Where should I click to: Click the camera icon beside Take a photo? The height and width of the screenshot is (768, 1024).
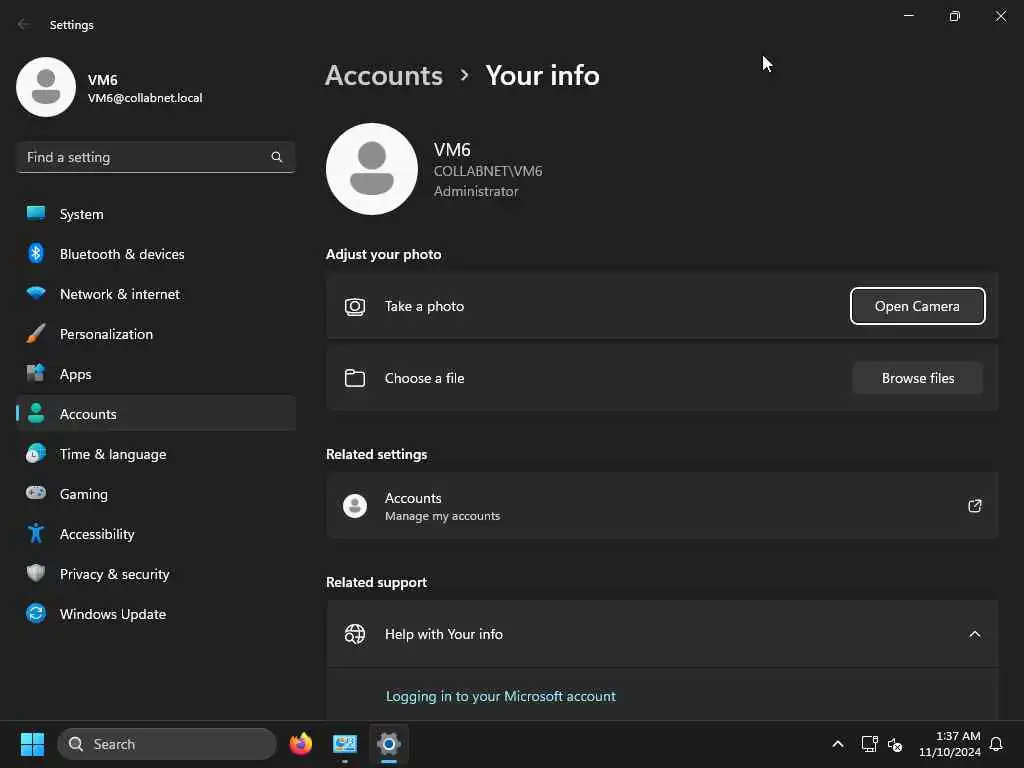pos(355,306)
